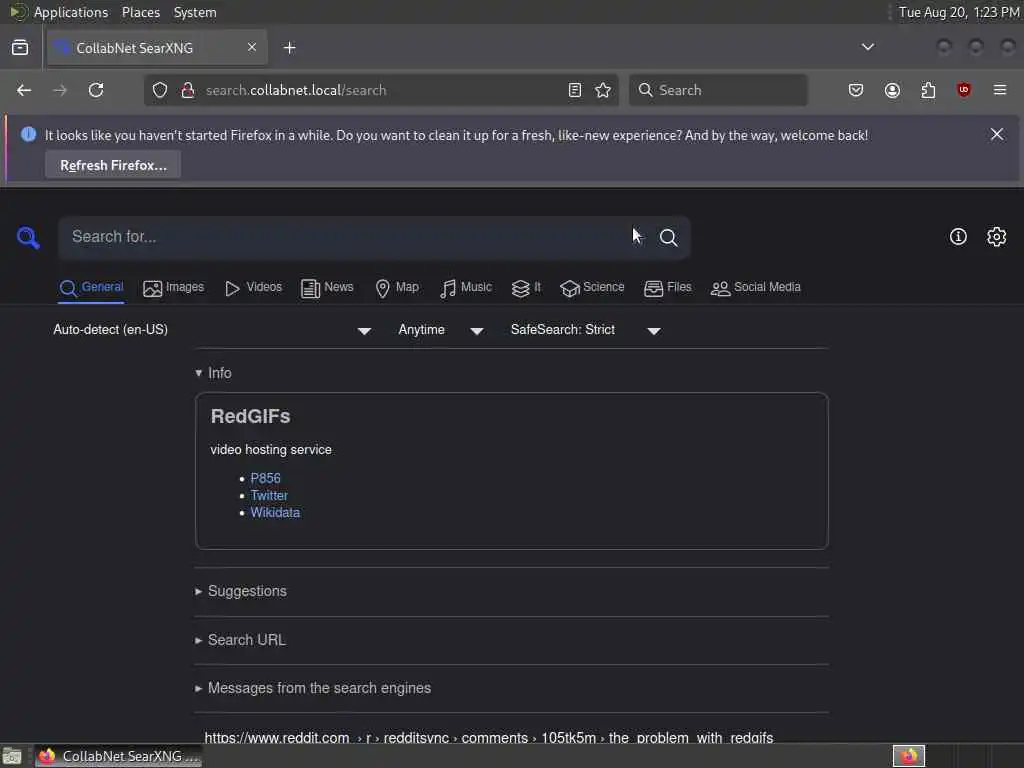Open the uBlock Origin extension icon
The image size is (1024, 768).
964,90
